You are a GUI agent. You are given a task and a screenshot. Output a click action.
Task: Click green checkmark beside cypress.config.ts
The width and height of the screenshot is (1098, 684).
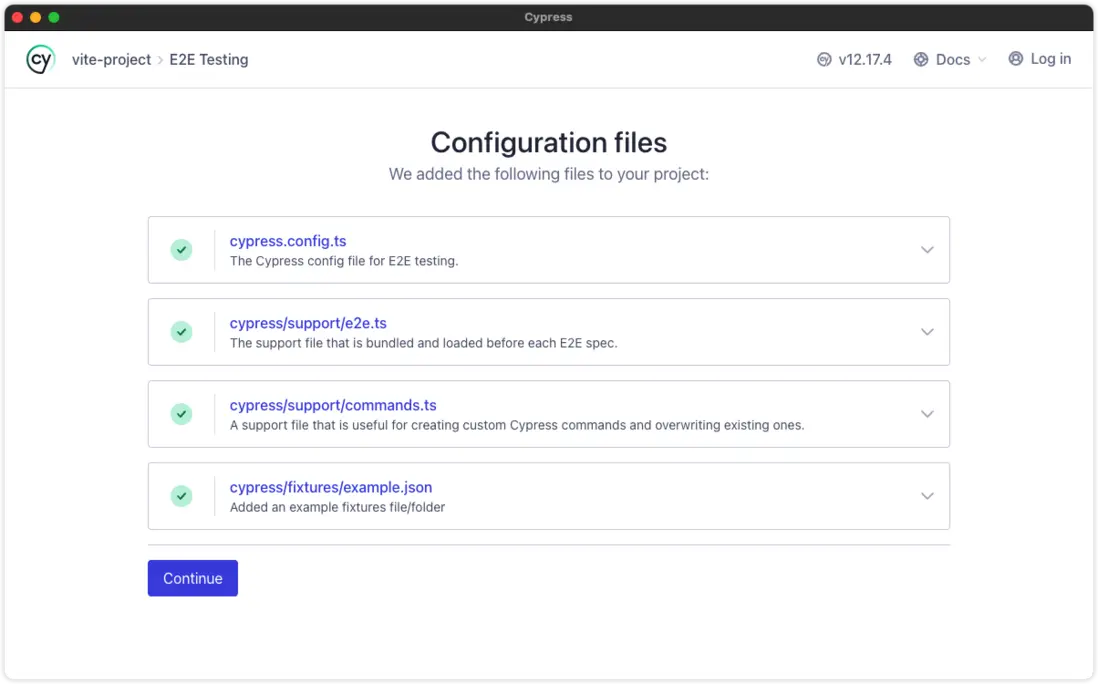tap(181, 250)
